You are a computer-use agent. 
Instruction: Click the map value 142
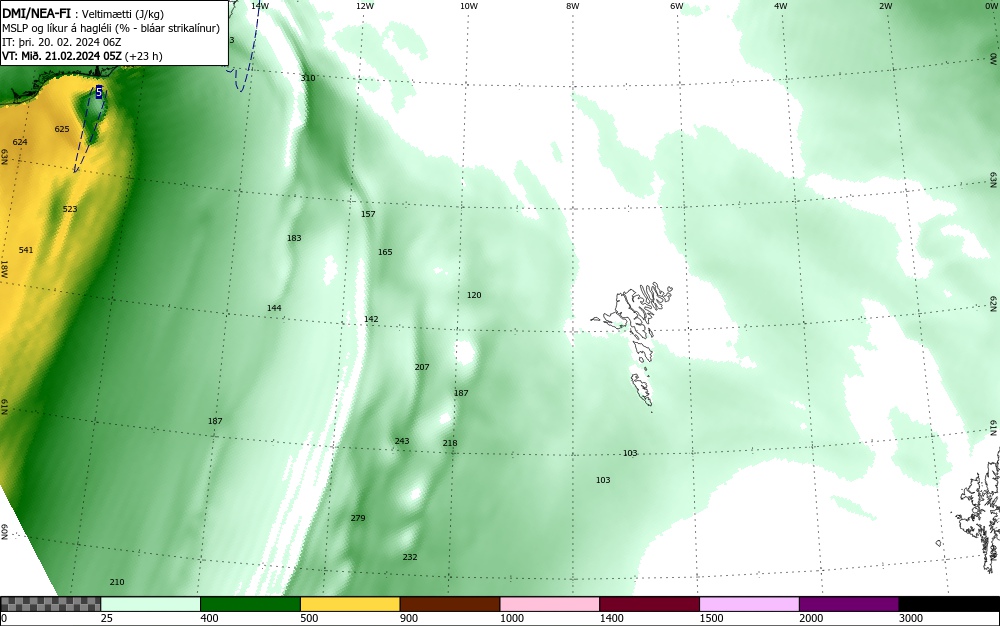coord(371,319)
